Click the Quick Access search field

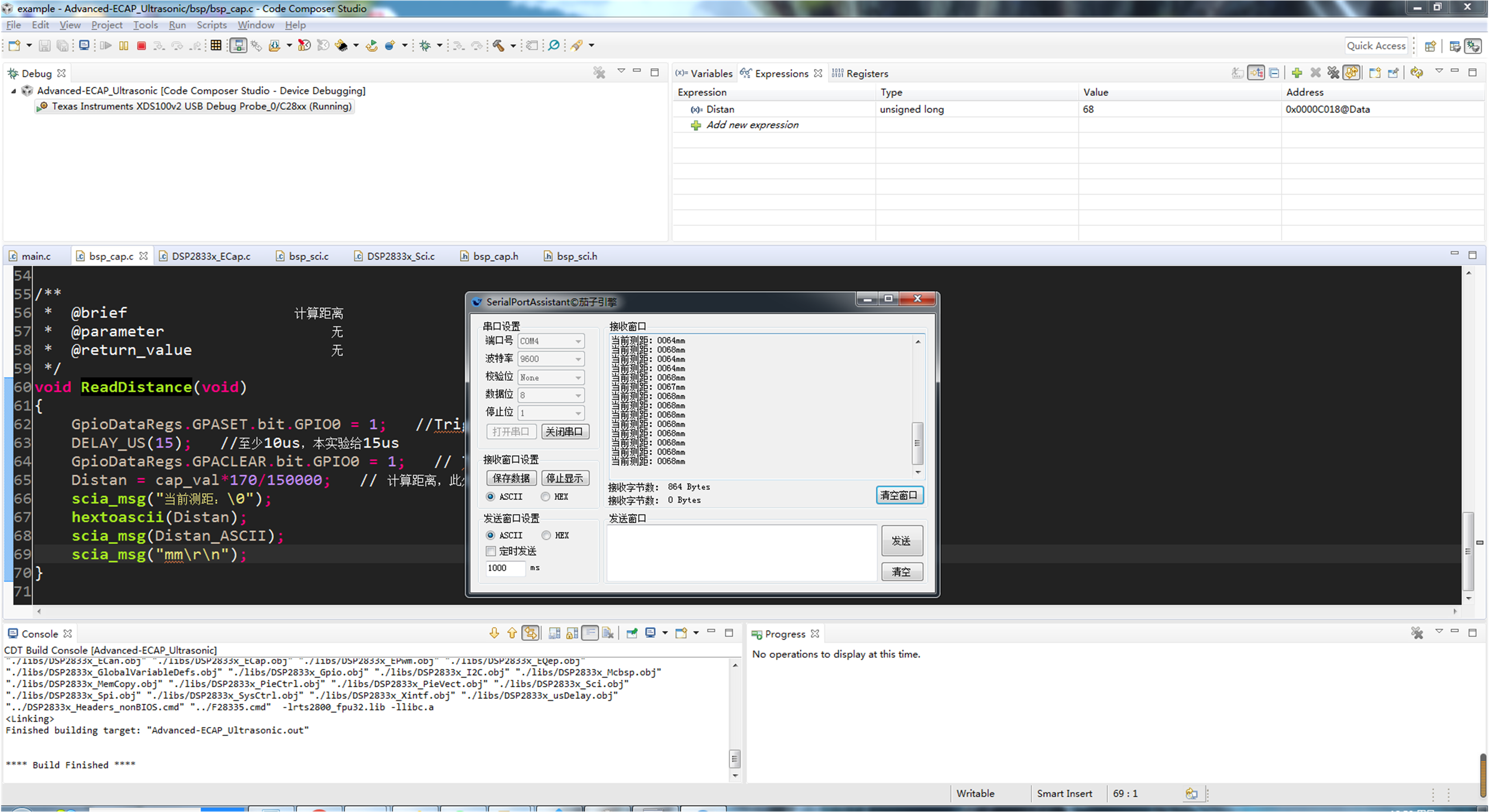click(1376, 46)
